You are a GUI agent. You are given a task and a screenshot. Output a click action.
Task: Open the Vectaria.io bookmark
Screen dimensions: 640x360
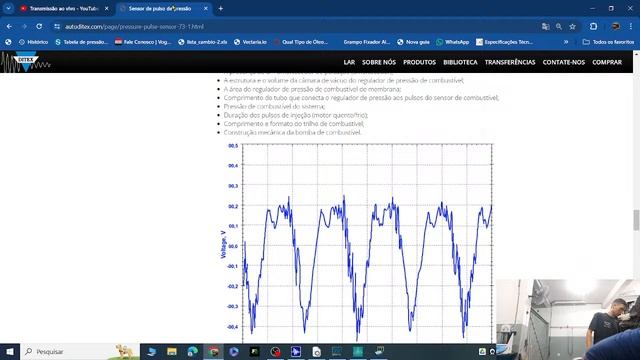pyautogui.click(x=250, y=42)
